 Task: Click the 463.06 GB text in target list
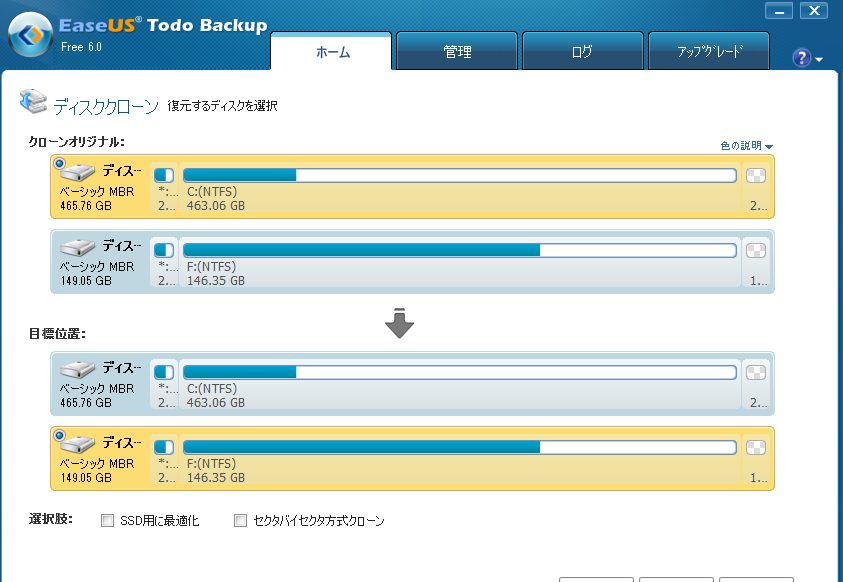[216, 403]
